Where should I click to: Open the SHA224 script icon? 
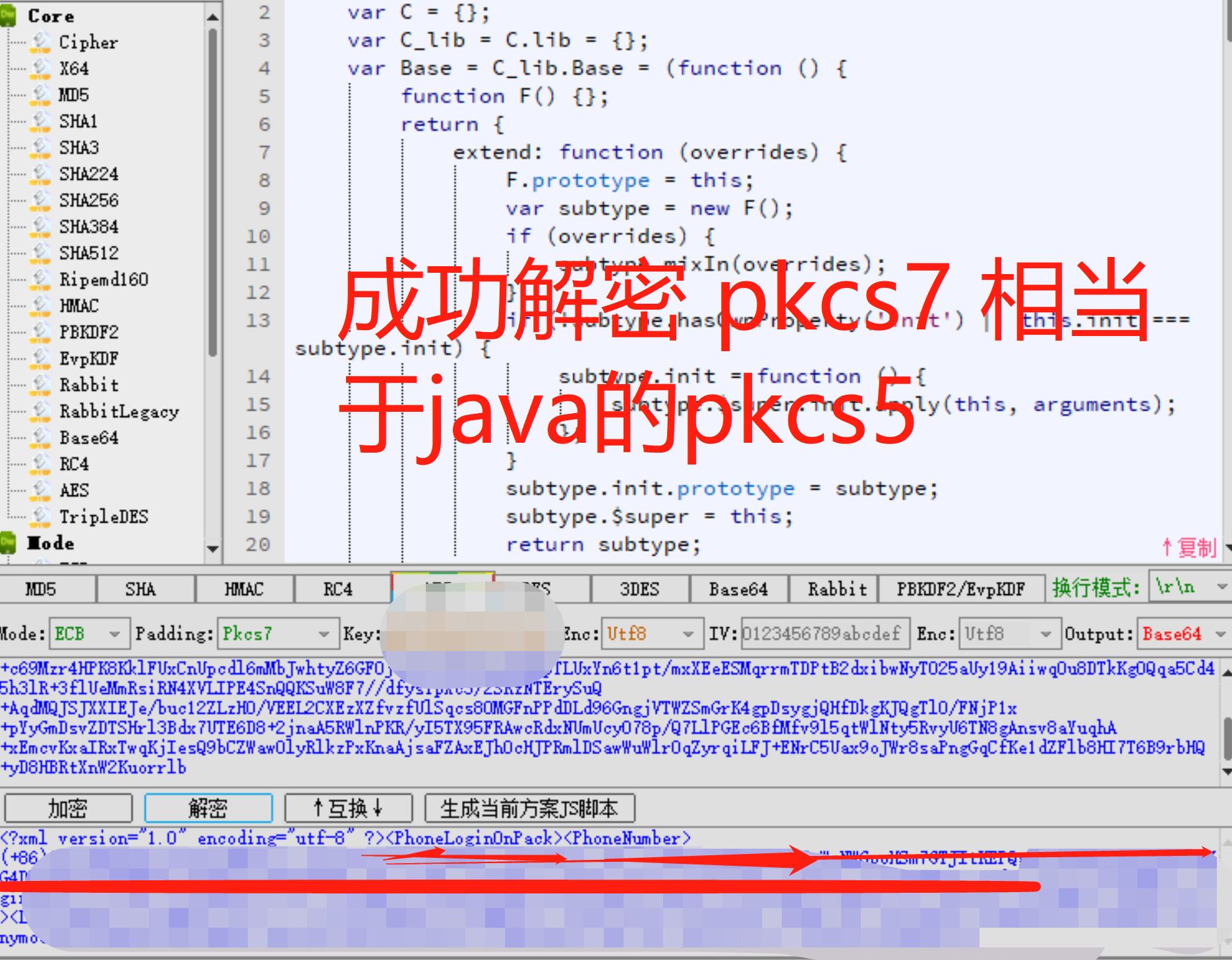(x=40, y=173)
